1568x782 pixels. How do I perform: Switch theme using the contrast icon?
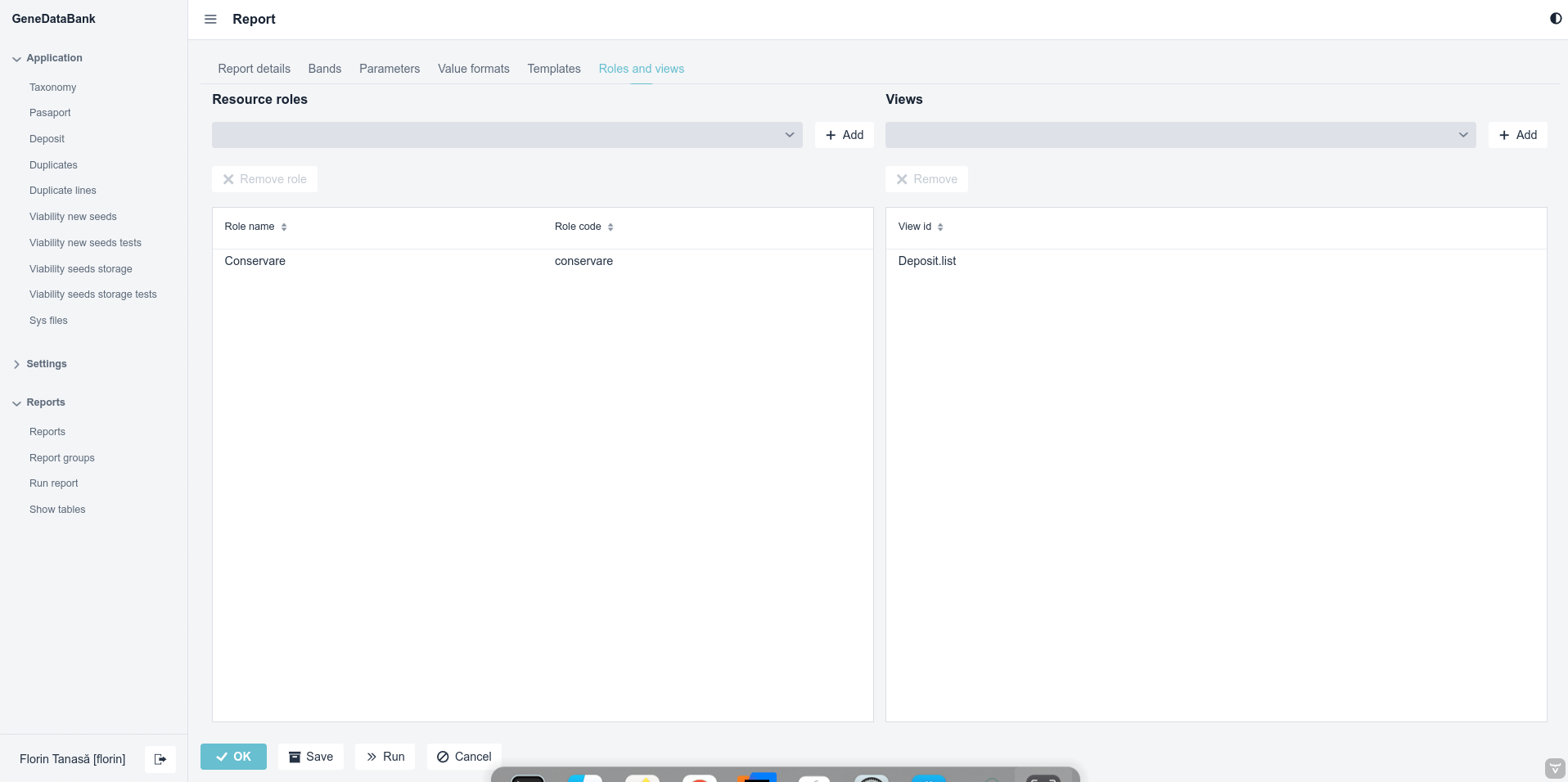tap(1556, 19)
